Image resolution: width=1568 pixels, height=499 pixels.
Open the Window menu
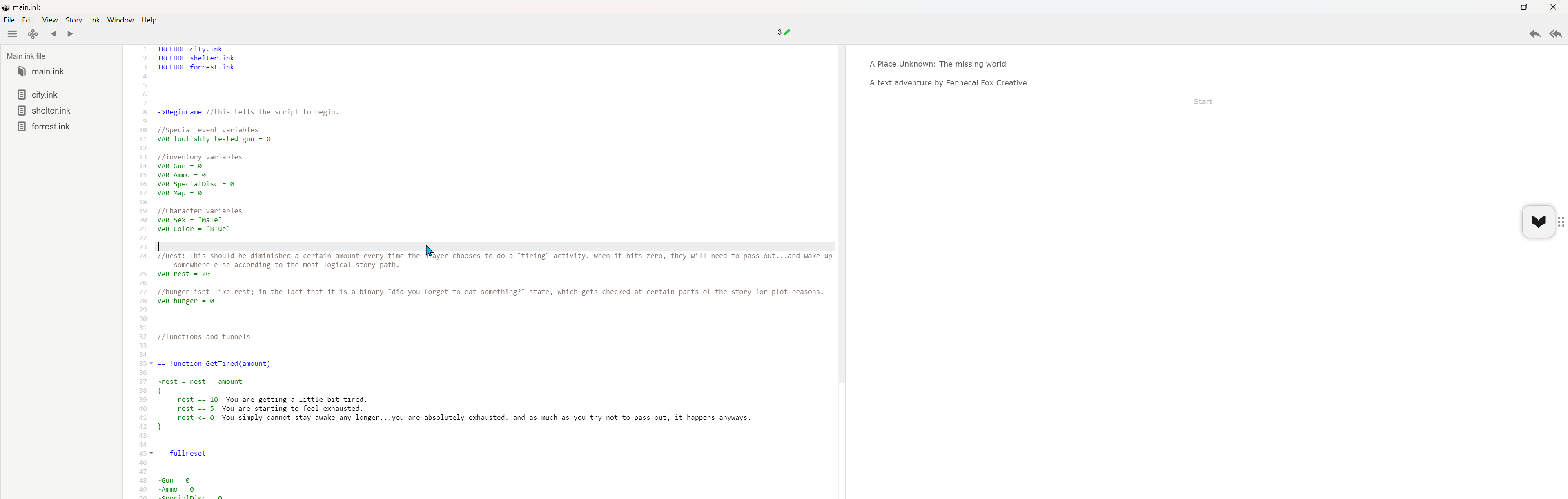point(120,20)
